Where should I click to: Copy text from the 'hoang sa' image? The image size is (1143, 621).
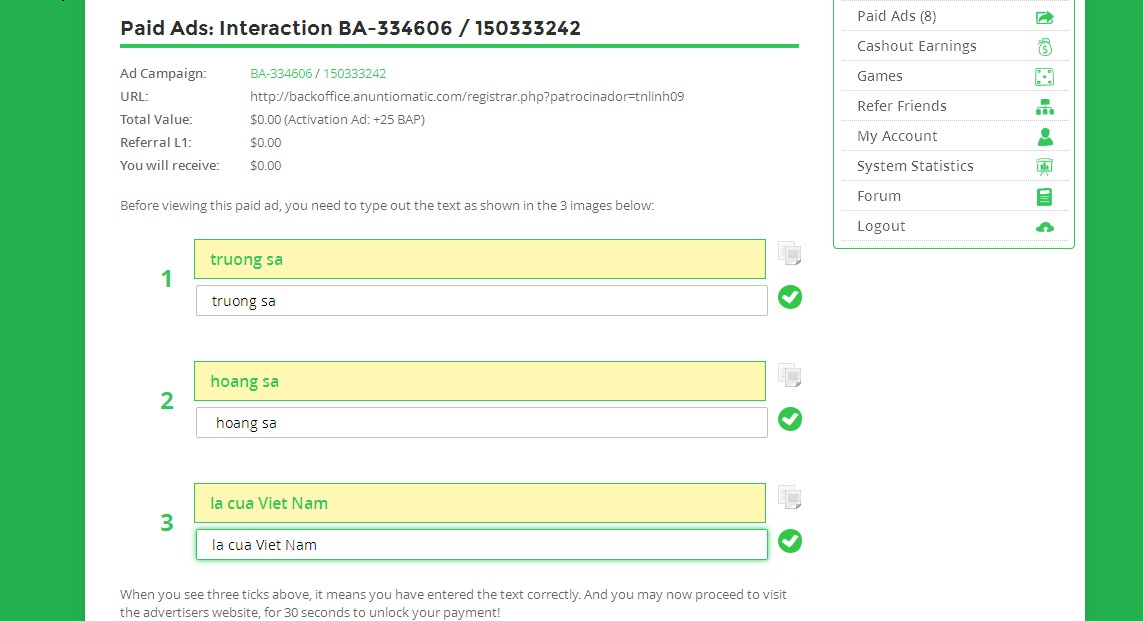click(789, 375)
